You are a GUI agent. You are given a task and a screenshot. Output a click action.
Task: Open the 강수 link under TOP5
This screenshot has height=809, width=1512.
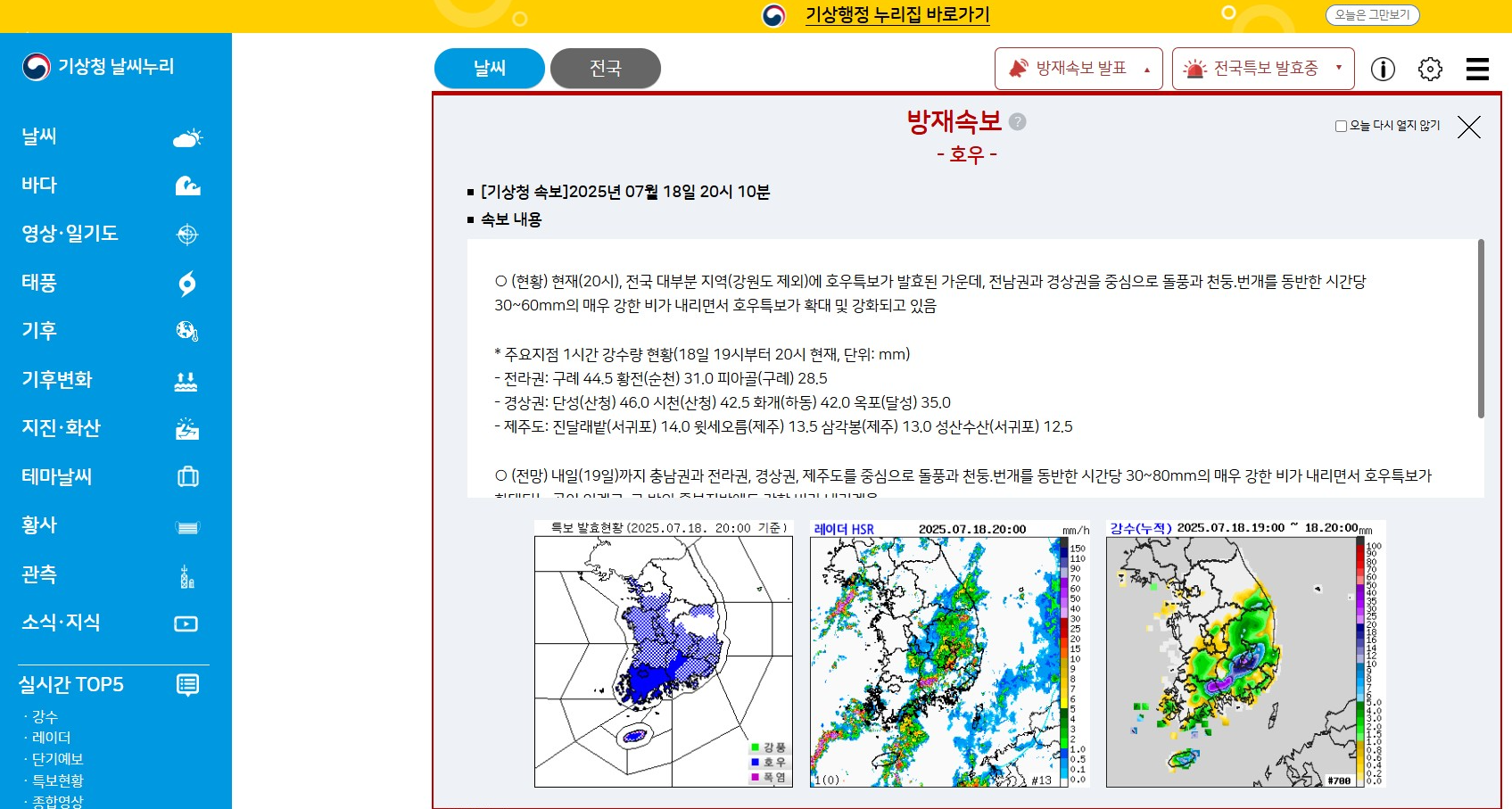pyautogui.click(x=45, y=717)
